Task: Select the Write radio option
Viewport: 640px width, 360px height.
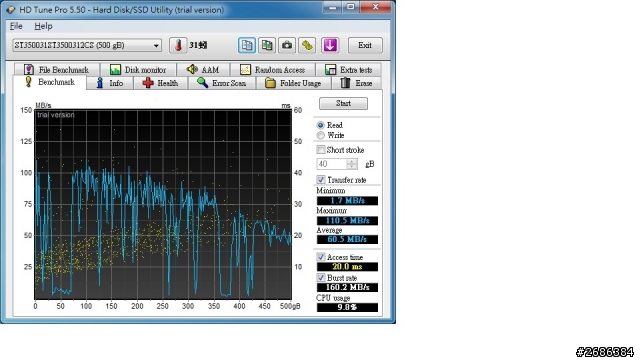Action: [321, 135]
